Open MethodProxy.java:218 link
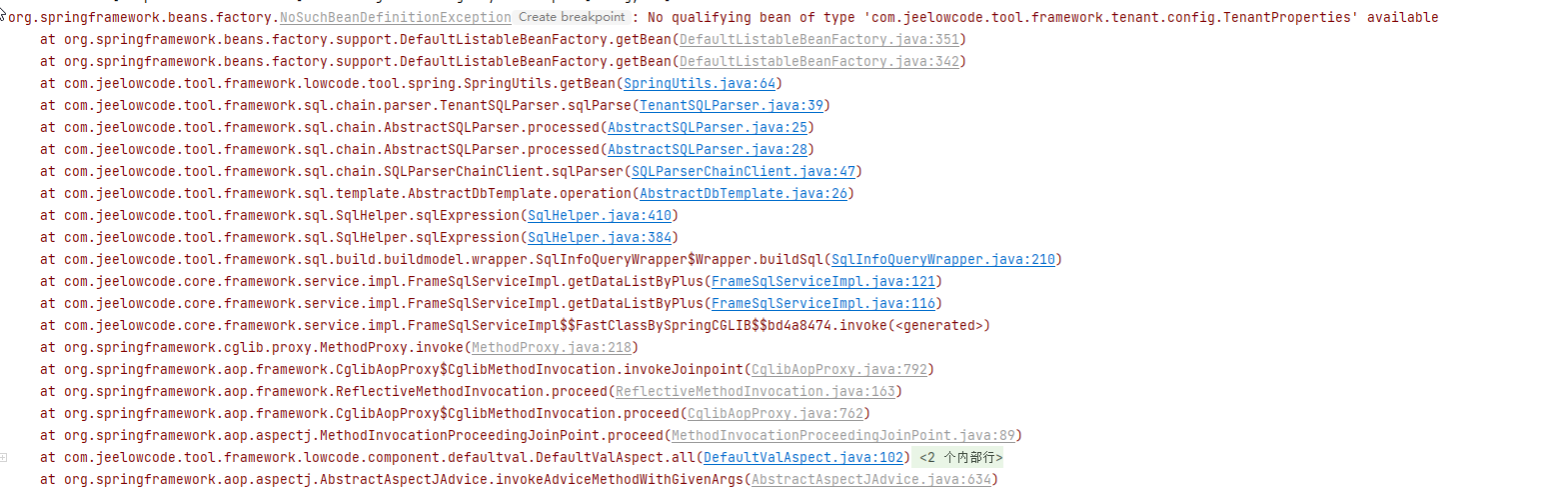Screen dimensions: 1568x489 [551, 347]
